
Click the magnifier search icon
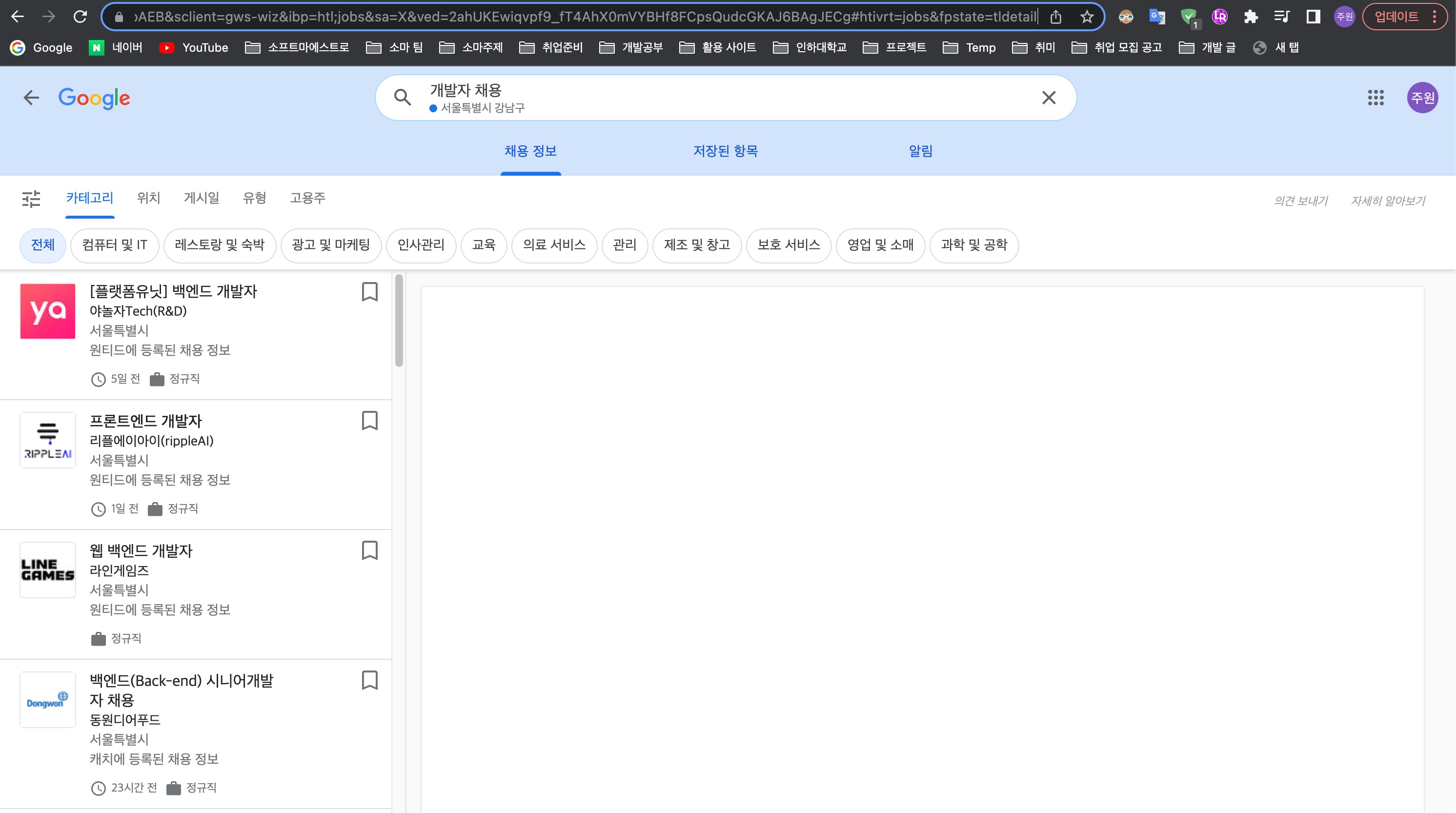(403, 98)
